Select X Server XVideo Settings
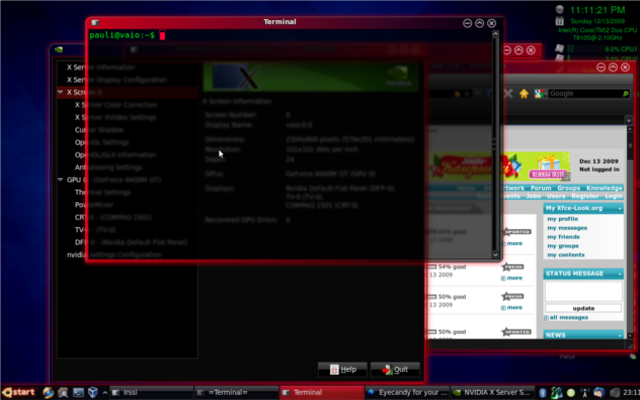This screenshot has width=640, height=400. click(116, 118)
